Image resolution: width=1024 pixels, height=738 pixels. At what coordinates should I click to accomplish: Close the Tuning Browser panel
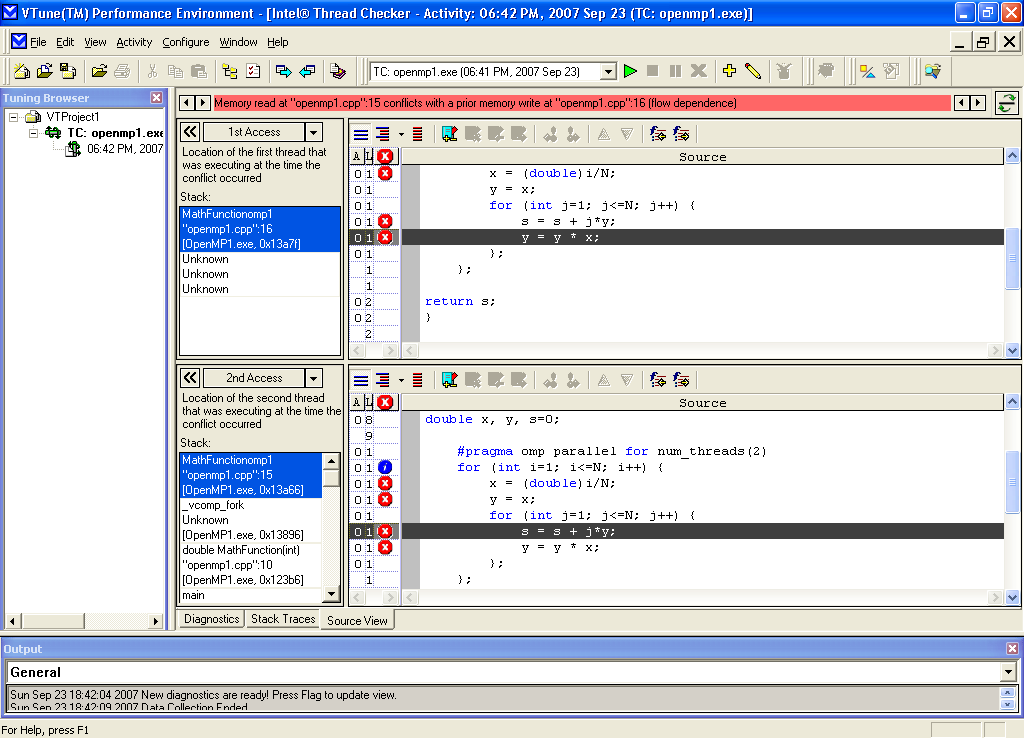tap(156, 97)
